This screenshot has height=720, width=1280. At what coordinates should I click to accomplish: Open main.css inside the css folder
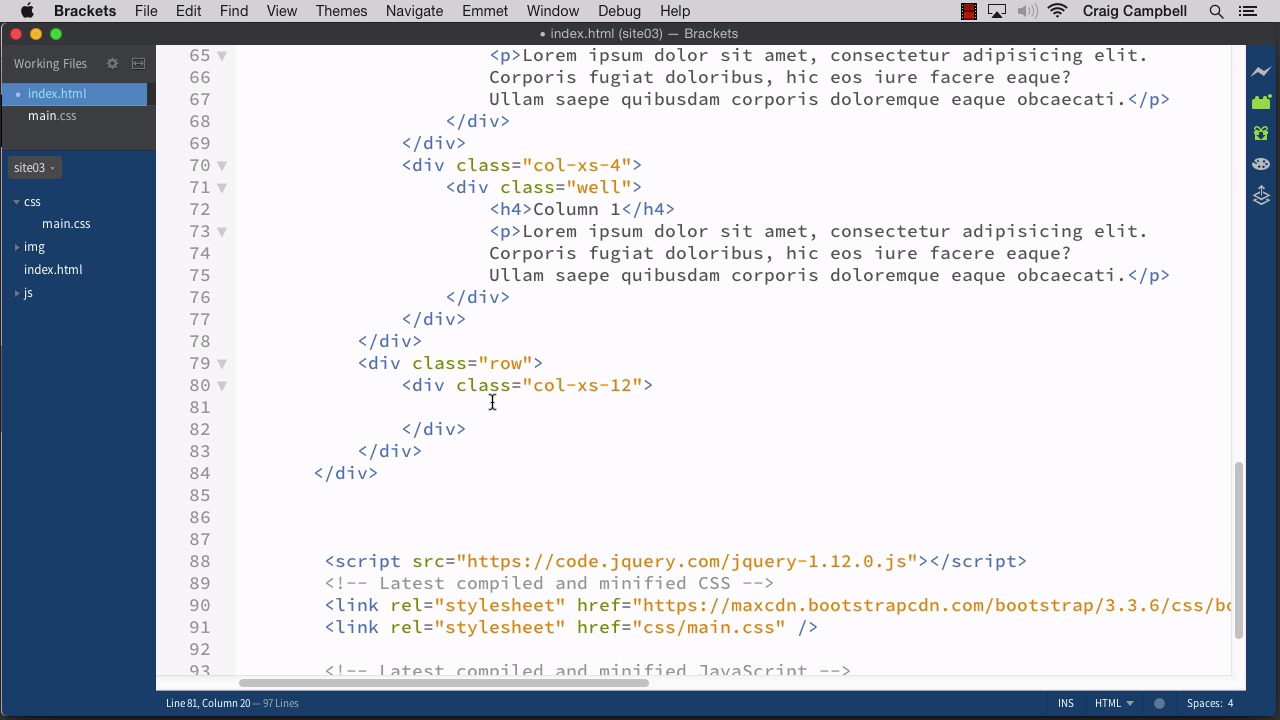[x=66, y=224]
